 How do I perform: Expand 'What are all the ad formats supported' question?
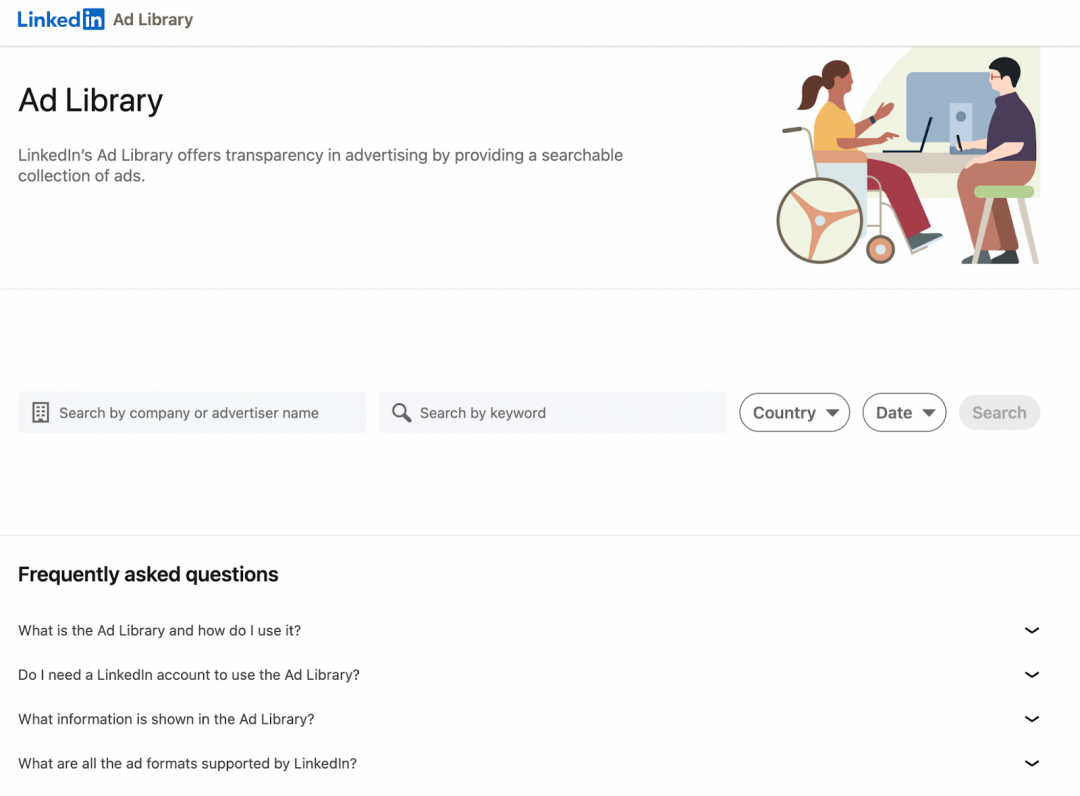pyautogui.click(x=529, y=763)
